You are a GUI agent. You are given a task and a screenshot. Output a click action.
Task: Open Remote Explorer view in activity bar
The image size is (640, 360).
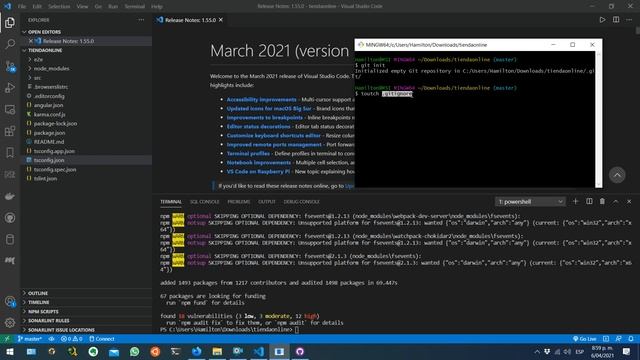pyautogui.click(x=10, y=109)
